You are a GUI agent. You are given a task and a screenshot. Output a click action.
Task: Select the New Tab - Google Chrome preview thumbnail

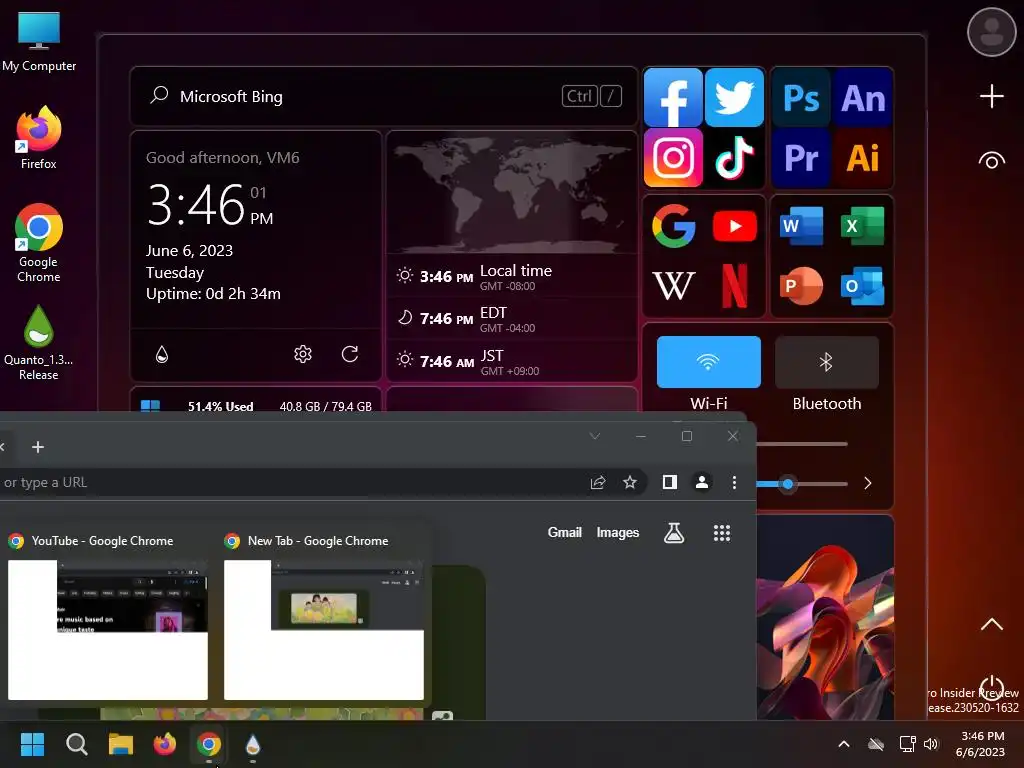(x=324, y=630)
